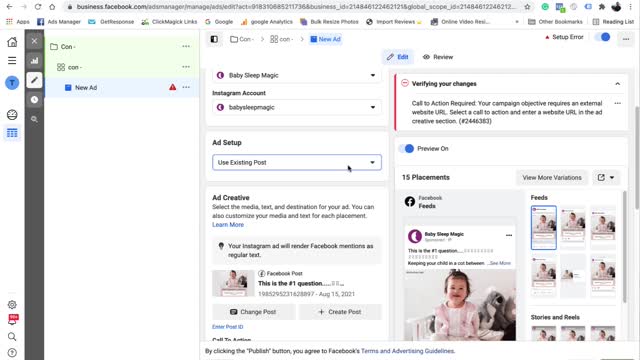Reload the page in browser

38,7
